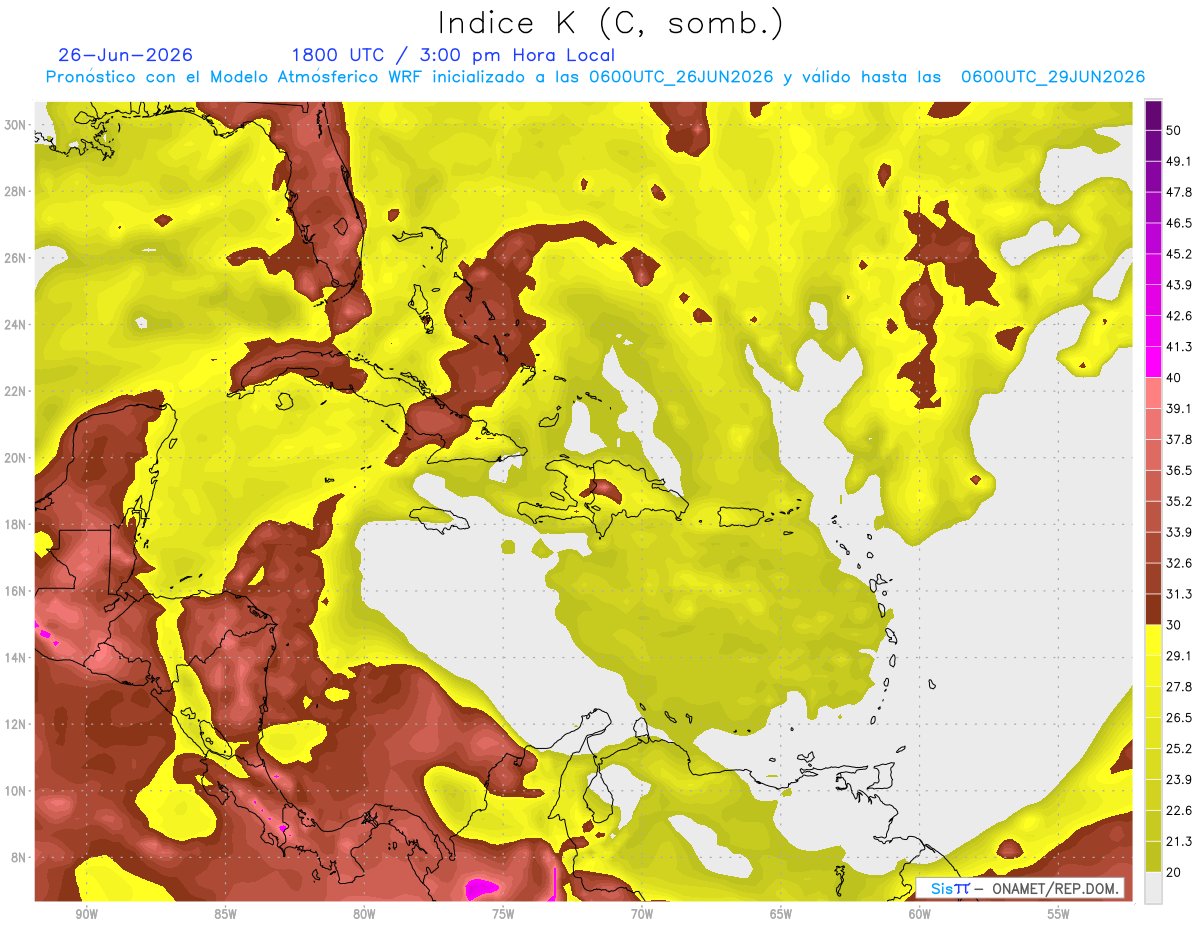
Task: Click the longitude label "55W"
Action: (1059, 914)
